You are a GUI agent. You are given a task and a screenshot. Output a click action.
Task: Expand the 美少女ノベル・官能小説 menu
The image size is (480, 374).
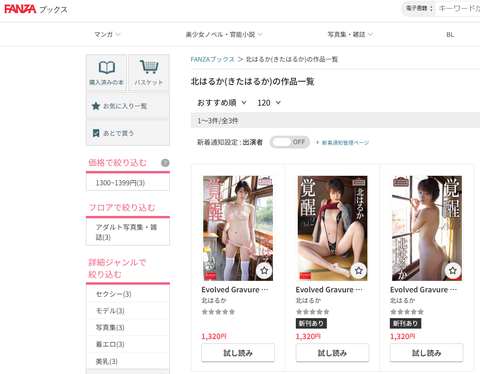point(224,34)
